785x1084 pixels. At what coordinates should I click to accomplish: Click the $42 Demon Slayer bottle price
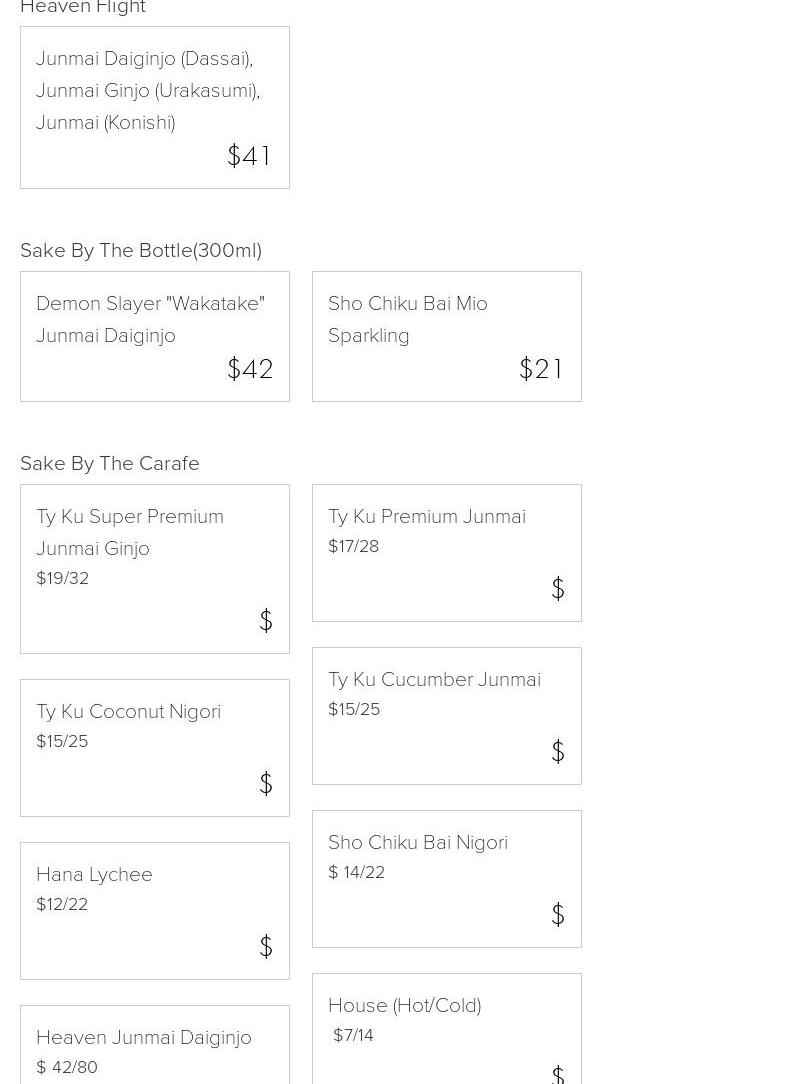pyautogui.click(x=250, y=369)
